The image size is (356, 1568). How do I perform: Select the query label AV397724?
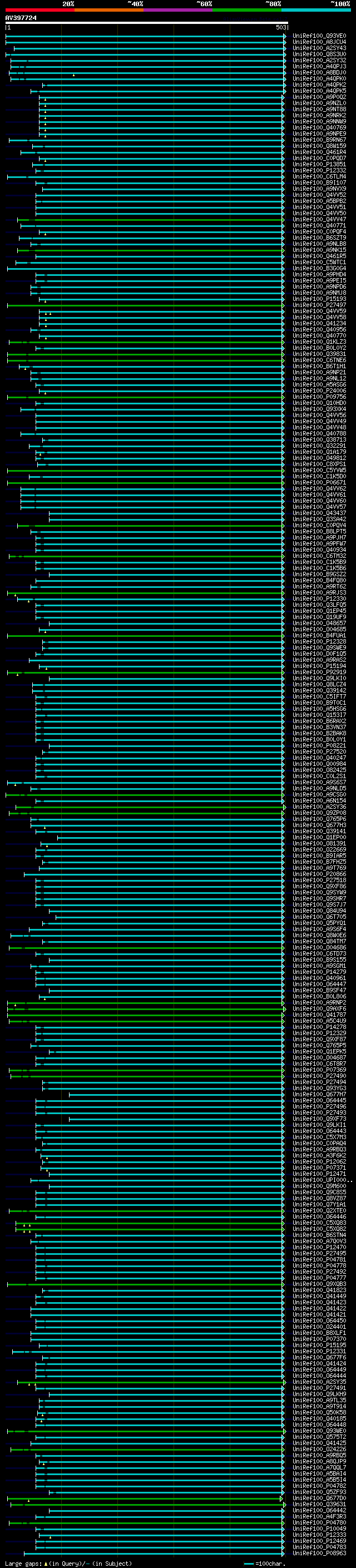click(x=21, y=18)
